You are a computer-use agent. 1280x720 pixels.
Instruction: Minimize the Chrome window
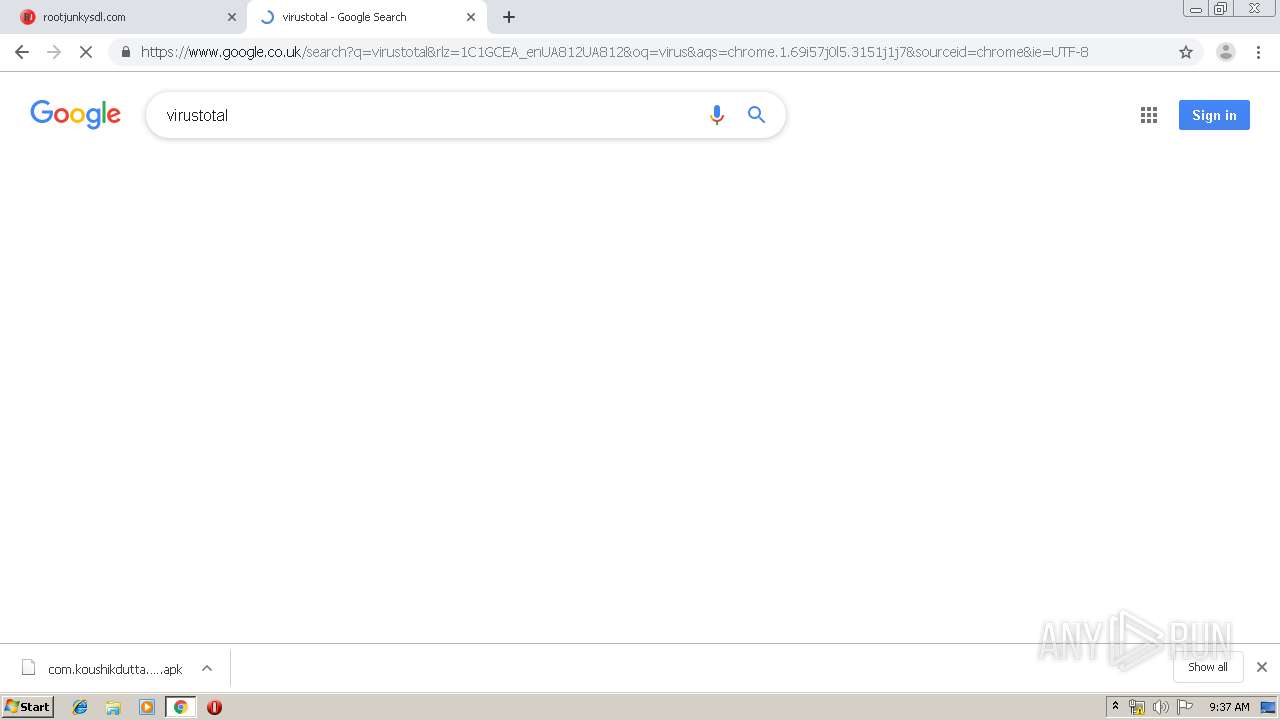coord(1196,8)
